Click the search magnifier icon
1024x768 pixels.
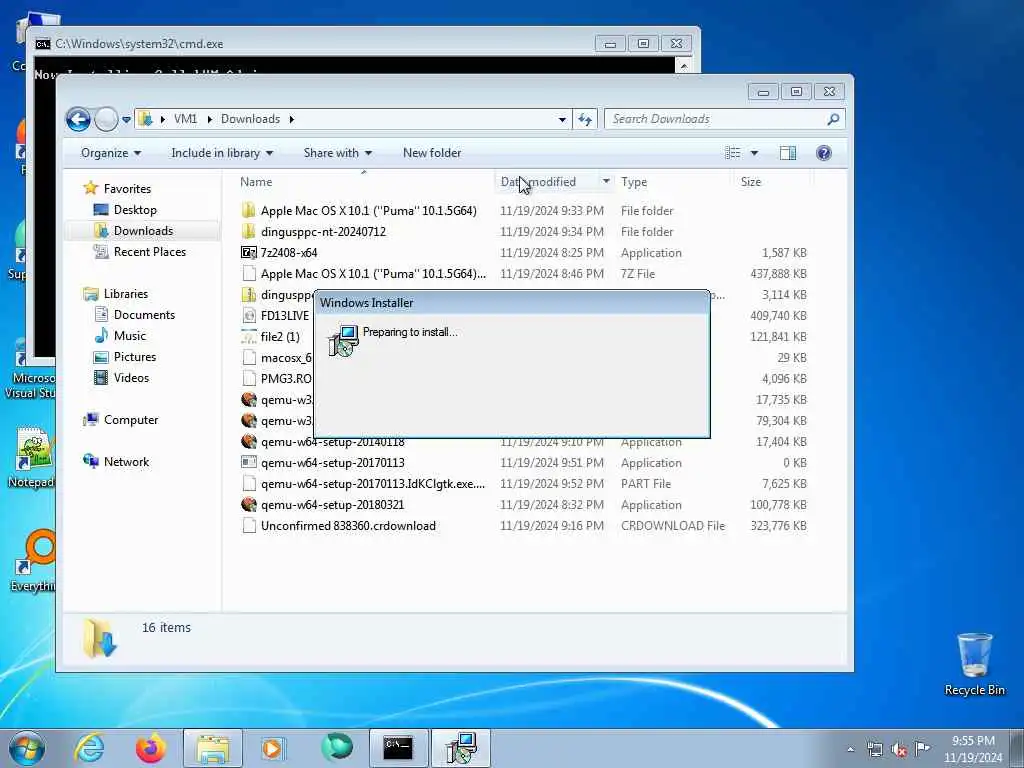click(833, 119)
